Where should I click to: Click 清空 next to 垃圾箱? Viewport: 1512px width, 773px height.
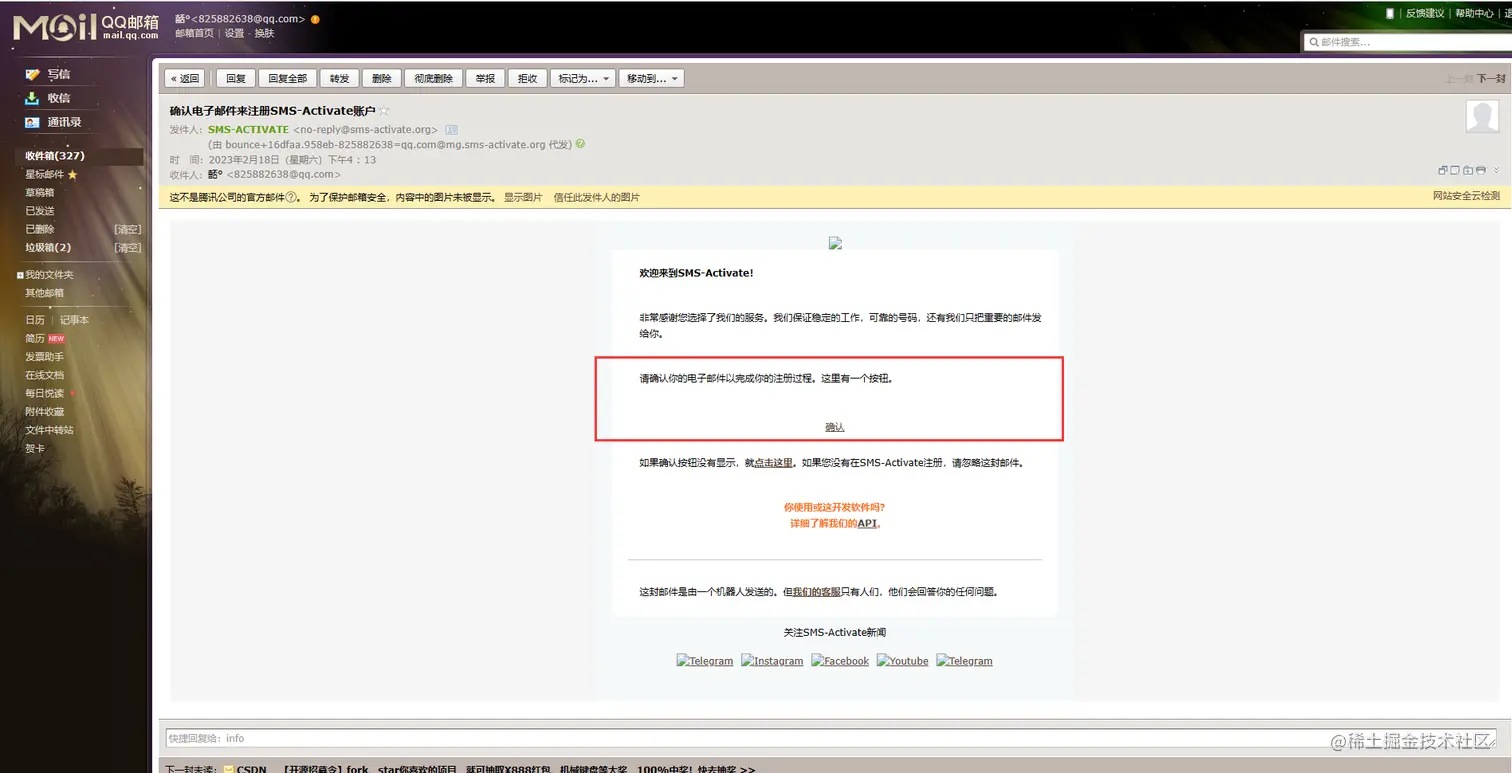[x=127, y=247]
